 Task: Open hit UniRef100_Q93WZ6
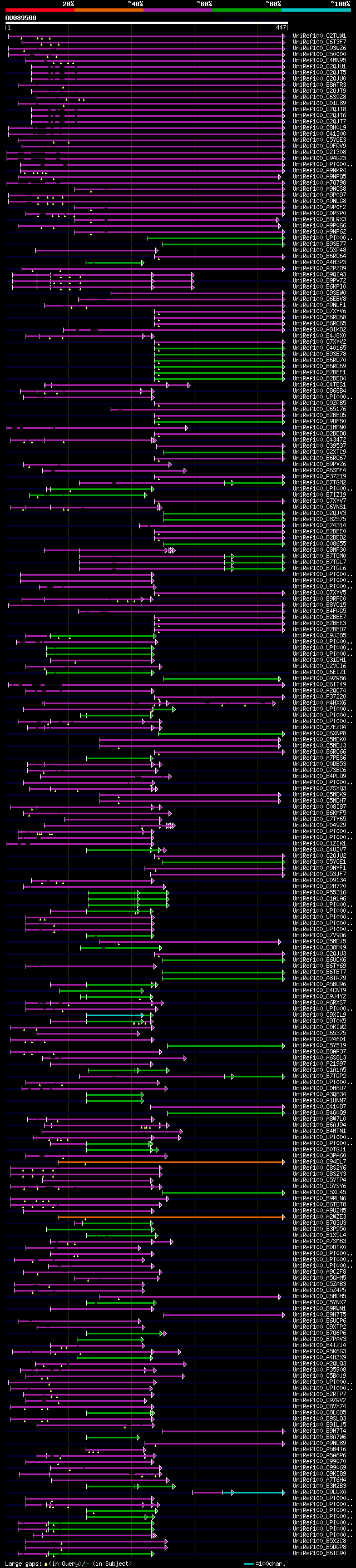[x=319, y=48]
